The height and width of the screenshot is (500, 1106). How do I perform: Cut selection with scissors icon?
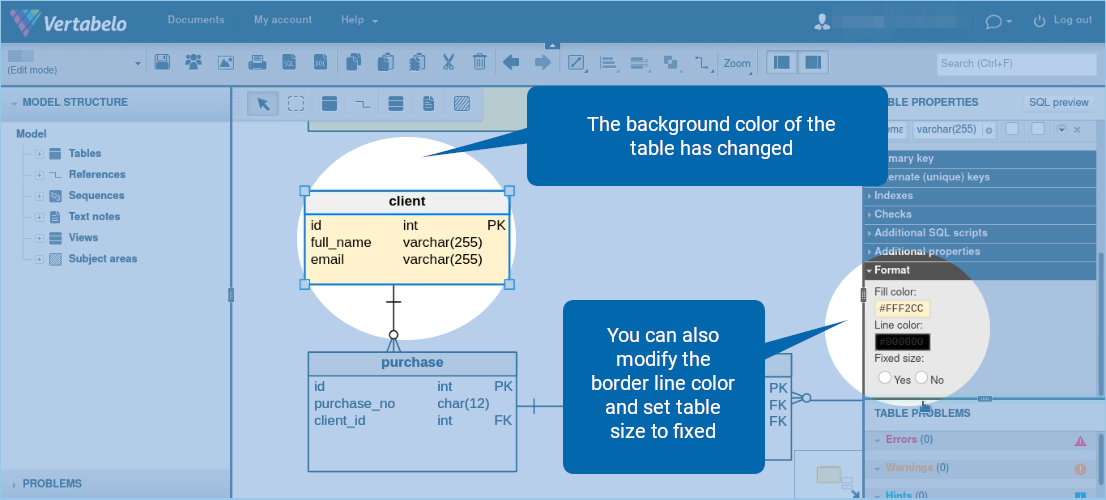[448, 62]
